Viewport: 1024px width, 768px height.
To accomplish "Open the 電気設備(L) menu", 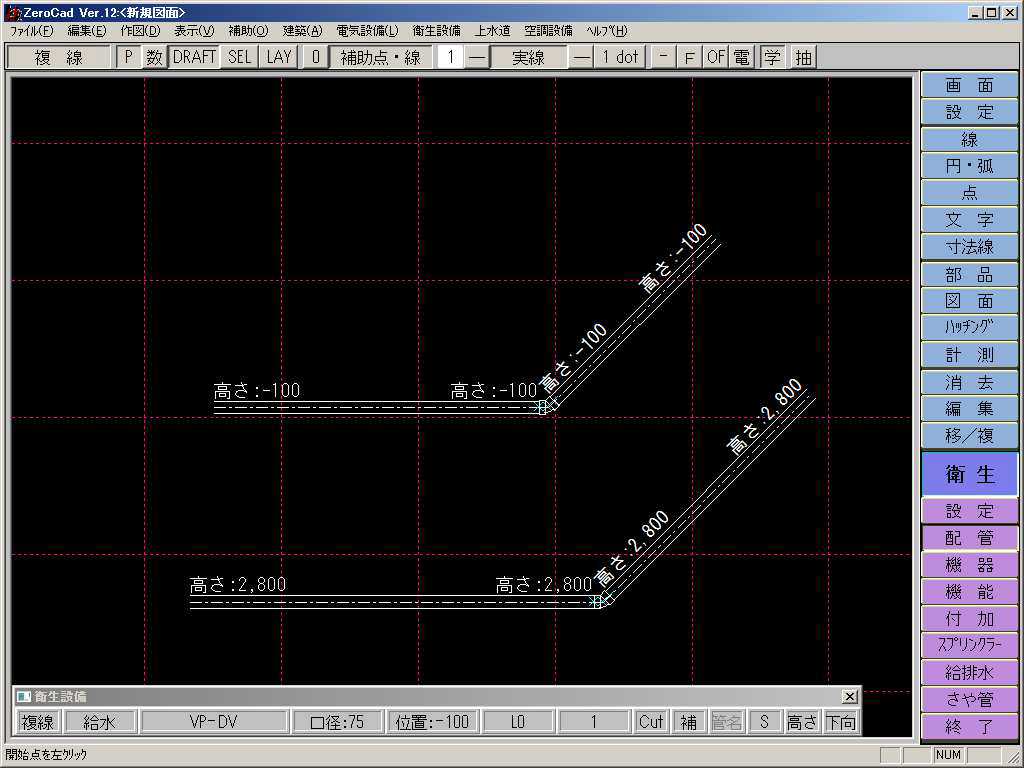I will click(367, 31).
